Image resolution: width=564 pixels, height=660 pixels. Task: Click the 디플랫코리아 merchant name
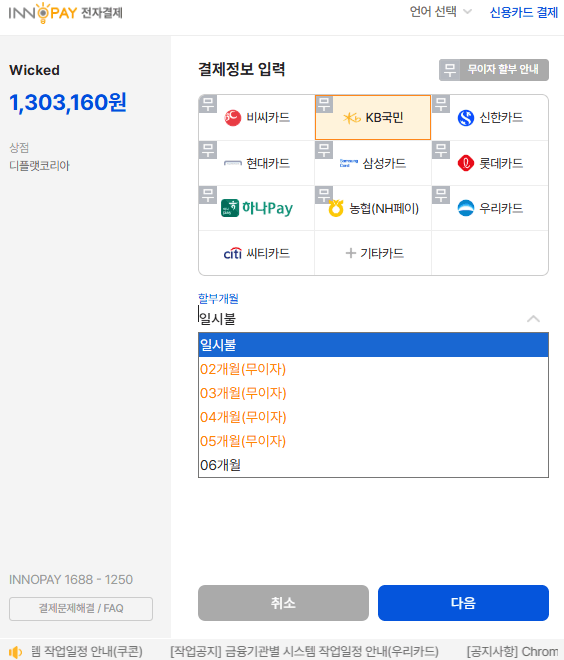(x=40, y=165)
